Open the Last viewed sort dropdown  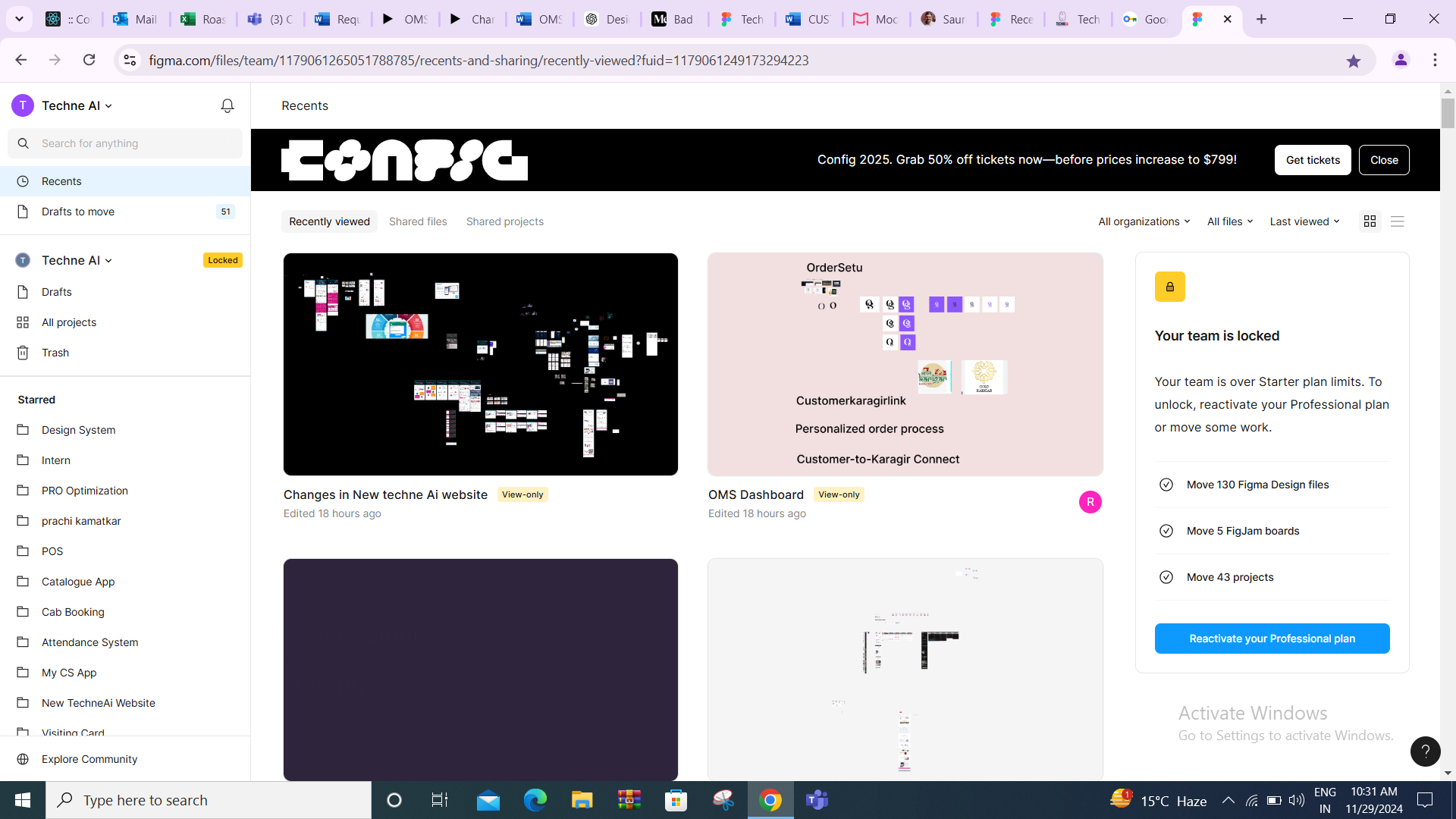click(1304, 221)
